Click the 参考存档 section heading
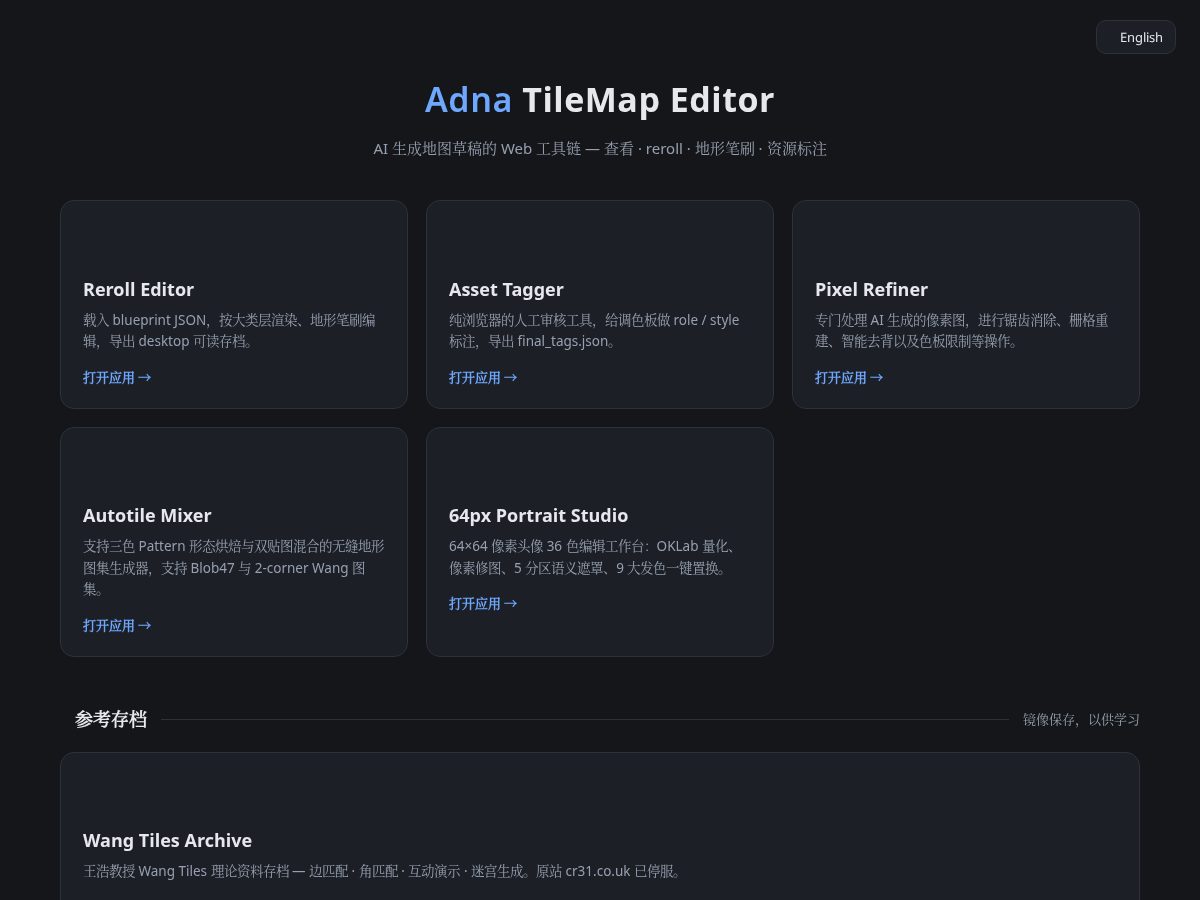1200x900 pixels. 111,719
